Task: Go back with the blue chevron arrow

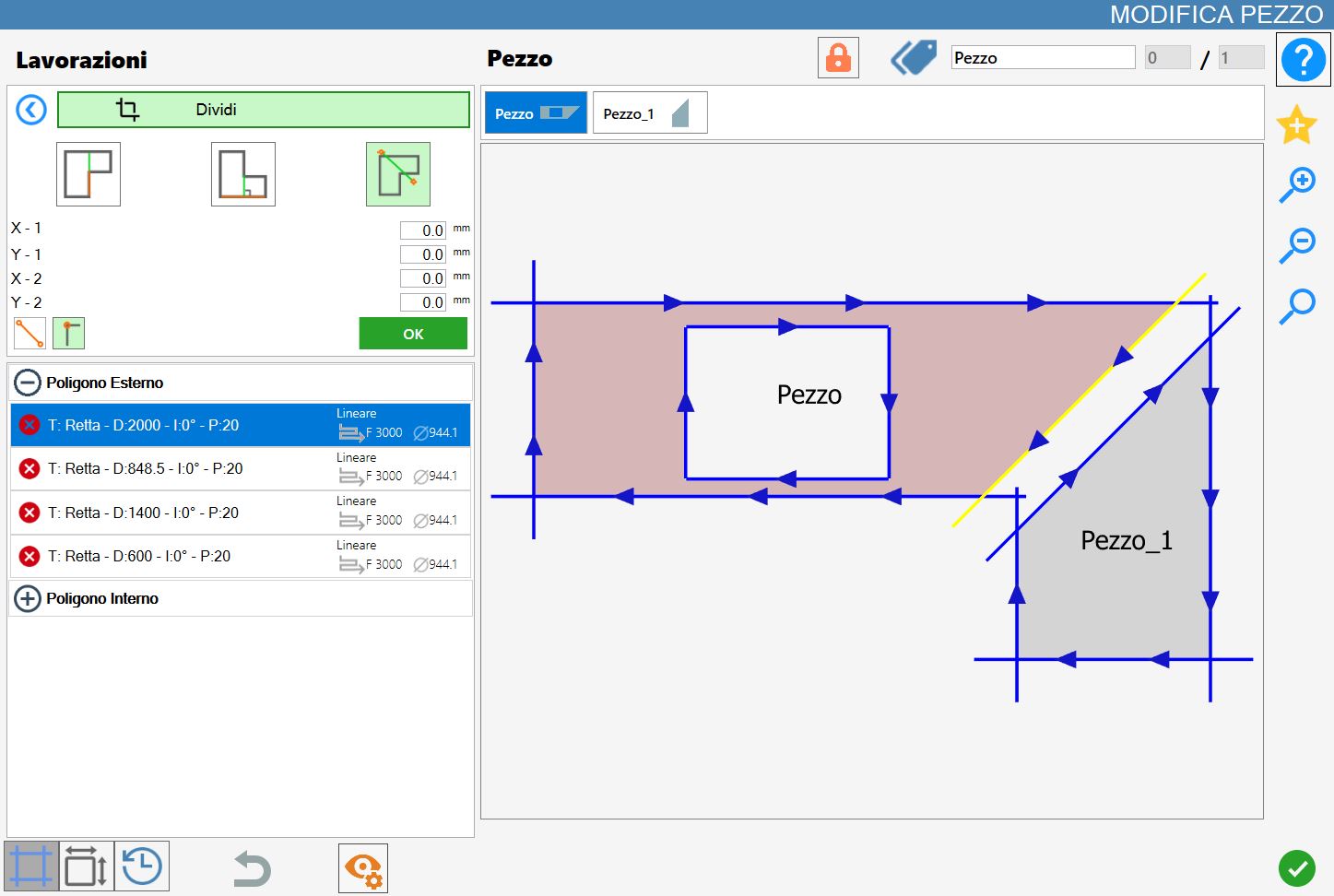Action: point(31,111)
